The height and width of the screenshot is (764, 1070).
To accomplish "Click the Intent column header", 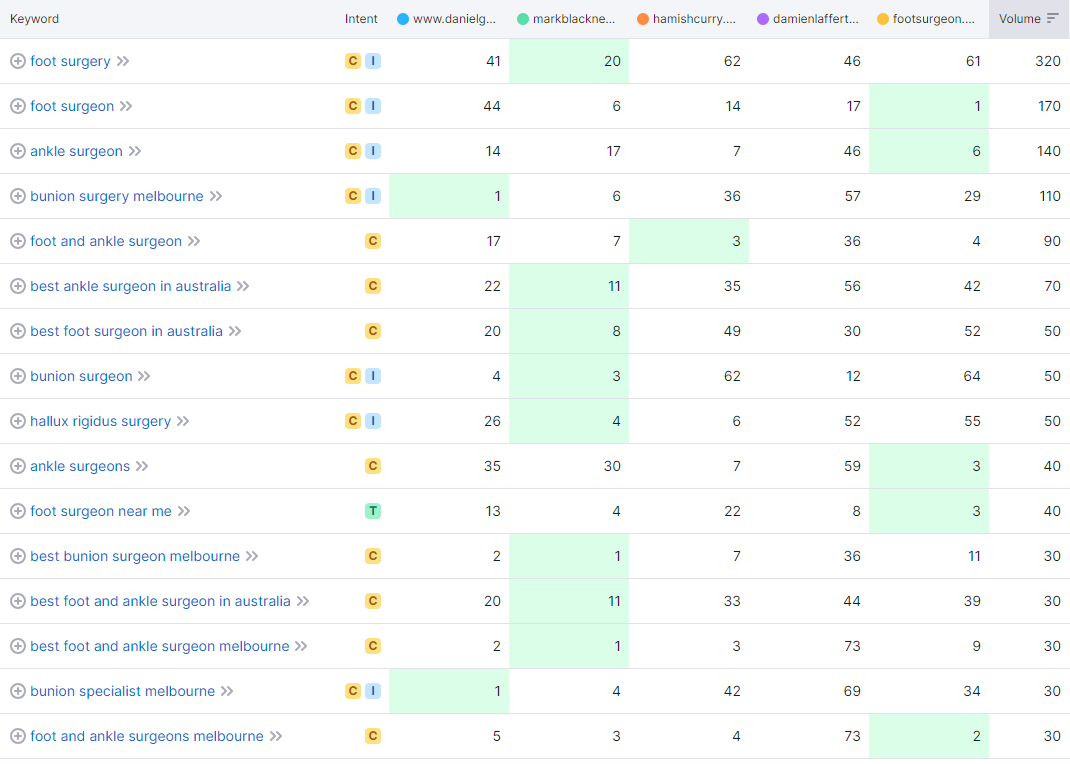I will click(361, 19).
